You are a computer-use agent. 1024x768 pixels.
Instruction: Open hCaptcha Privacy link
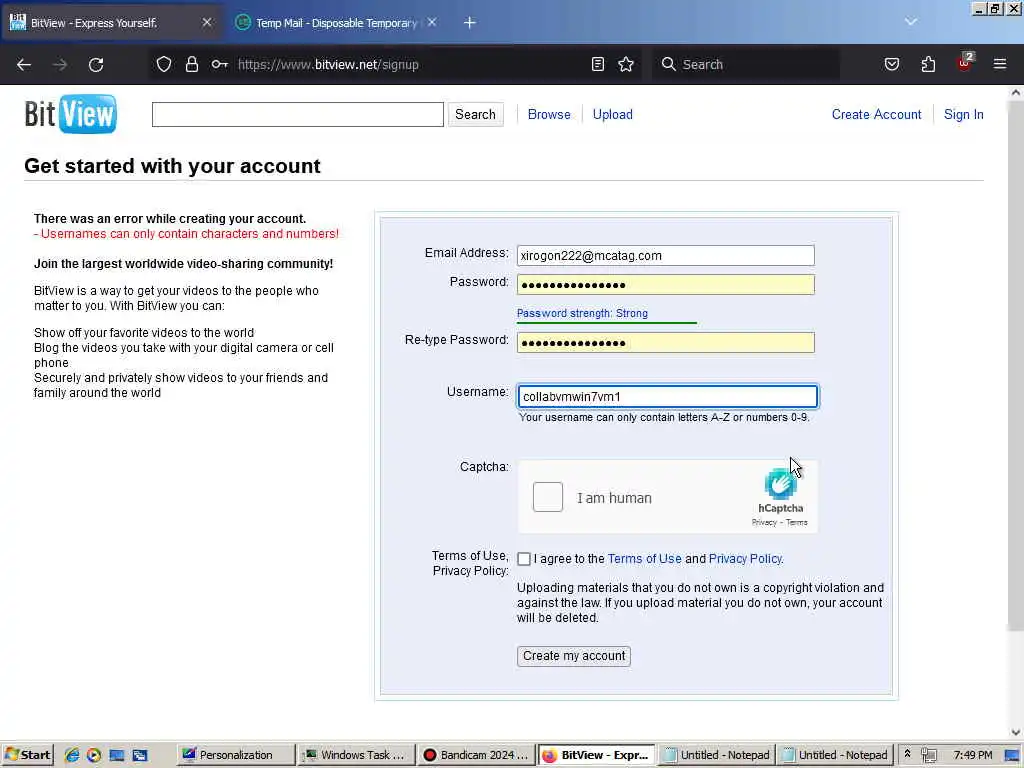764,522
